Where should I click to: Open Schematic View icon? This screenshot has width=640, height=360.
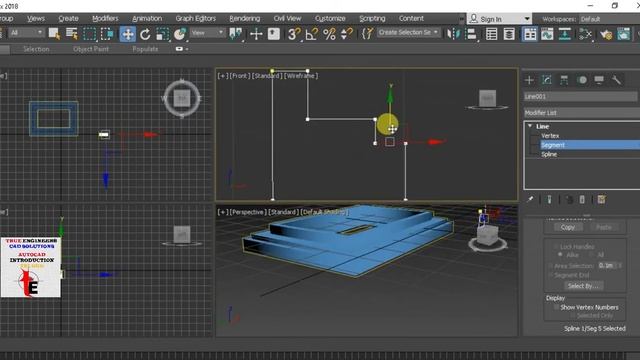point(564,34)
